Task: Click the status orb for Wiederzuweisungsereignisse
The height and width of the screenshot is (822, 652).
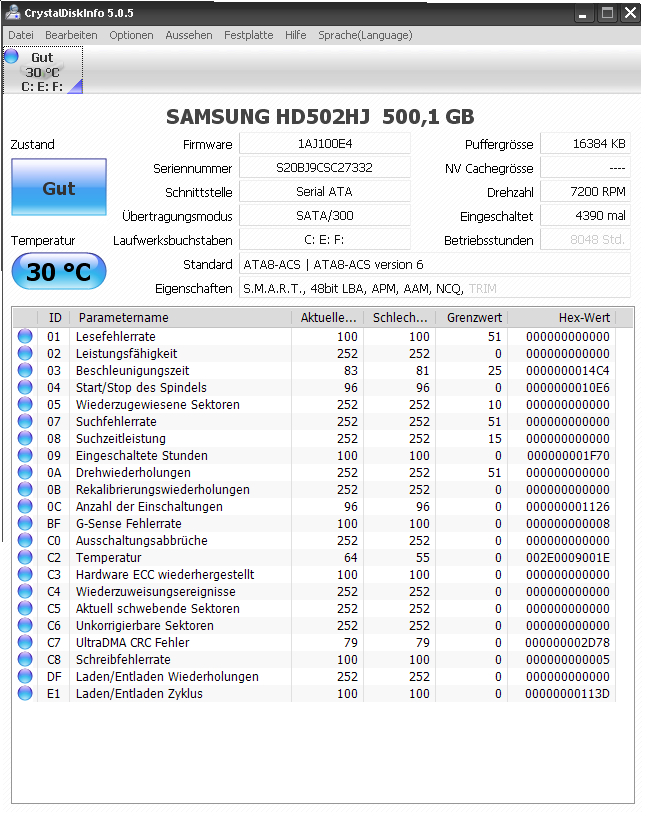Action: click(x=25, y=591)
